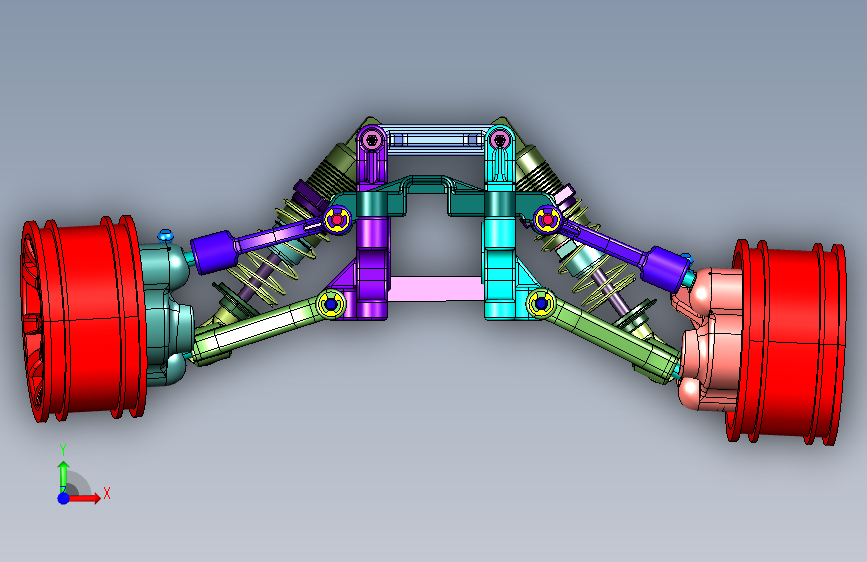This screenshot has height=562, width=867.
Task: Select the right red wheel rim
Action: point(786,342)
